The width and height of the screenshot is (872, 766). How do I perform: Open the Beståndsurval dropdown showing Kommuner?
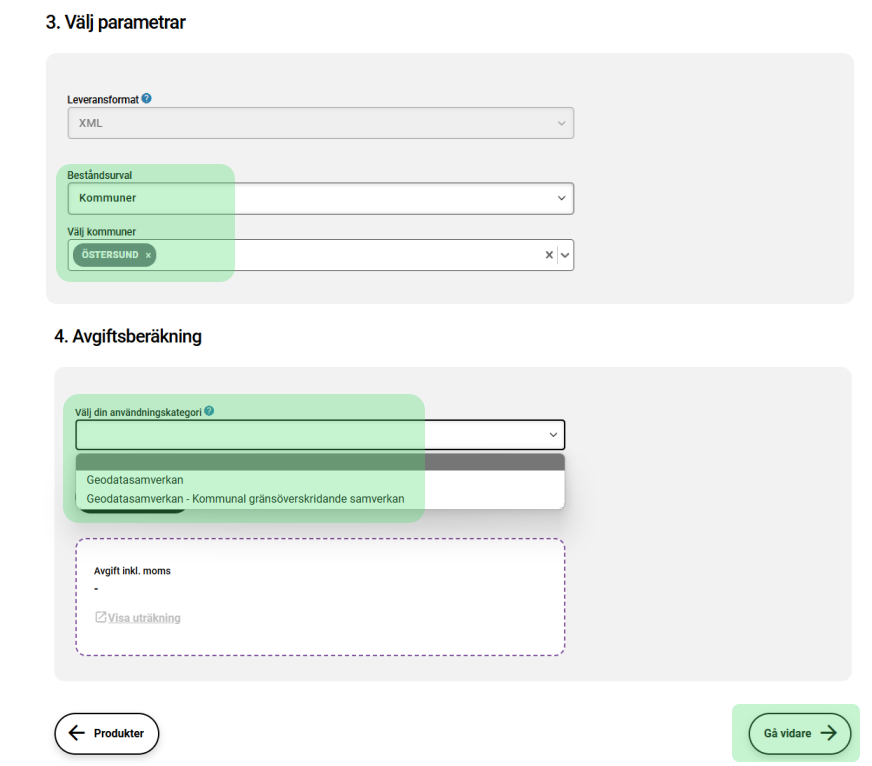click(320, 198)
